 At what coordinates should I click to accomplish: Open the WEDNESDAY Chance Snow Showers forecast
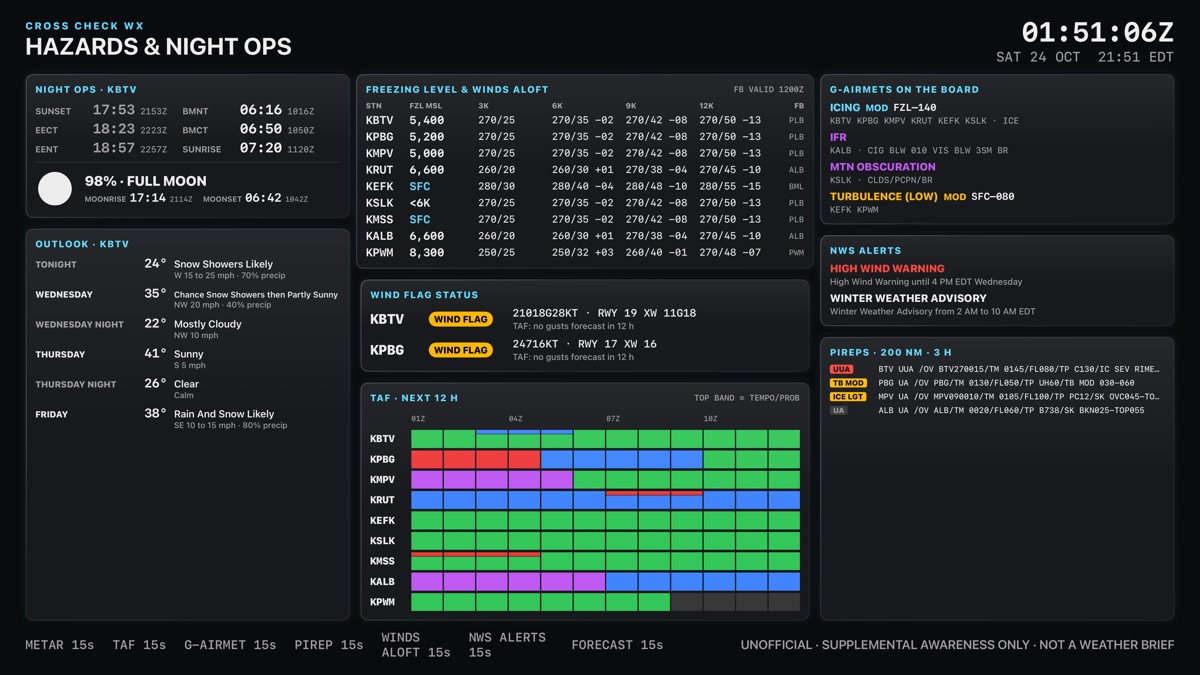(x=188, y=299)
